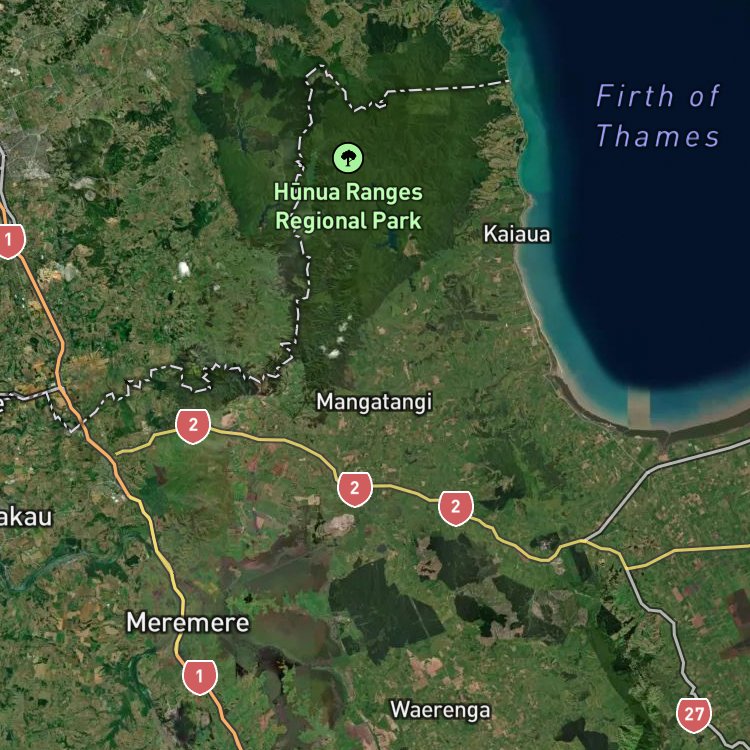Image resolution: width=750 pixels, height=750 pixels.
Task: Select the Kaiaua town label
Action: pyautogui.click(x=517, y=234)
